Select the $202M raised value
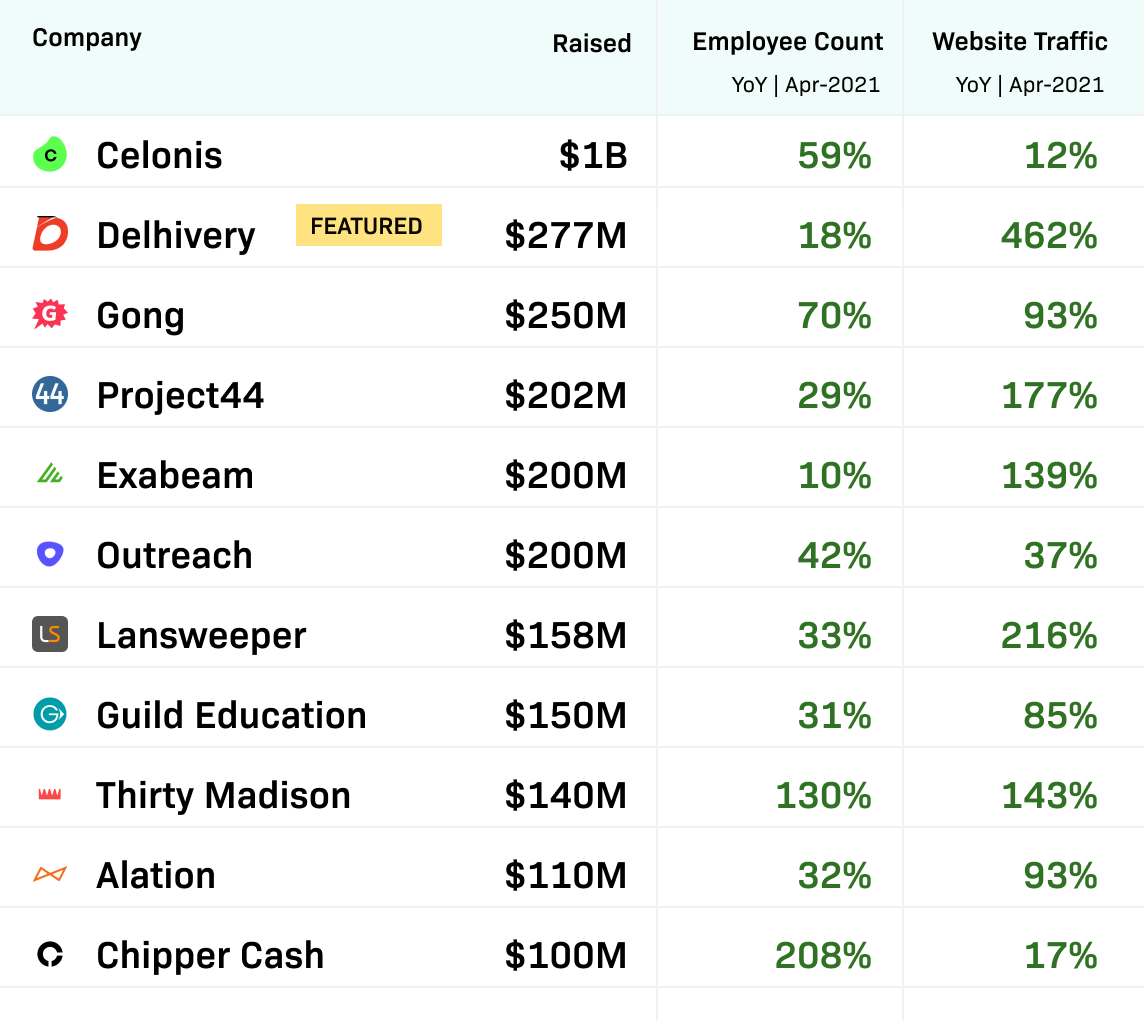Image resolution: width=1144 pixels, height=1020 pixels. click(x=565, y=395)
